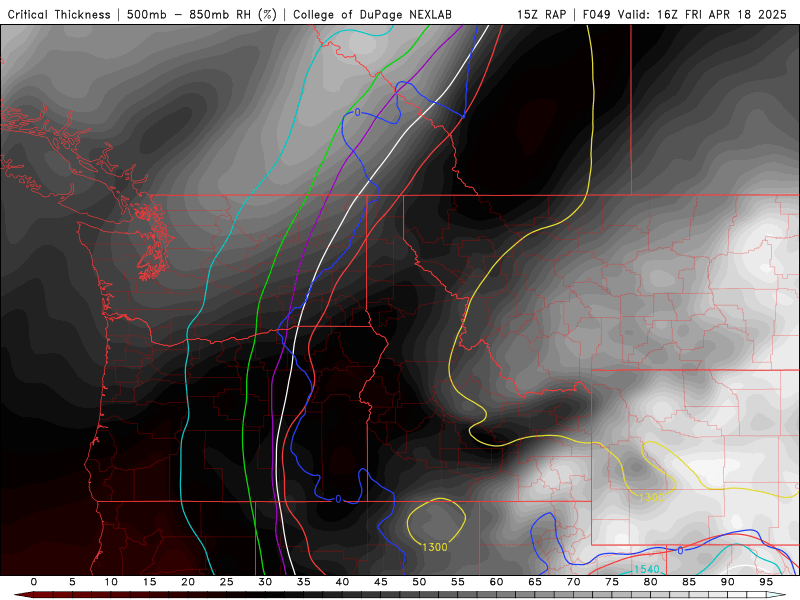The image size is (800, 600).
Task: Click the 75 tick label on the color scale
Action: coord(612,582)
